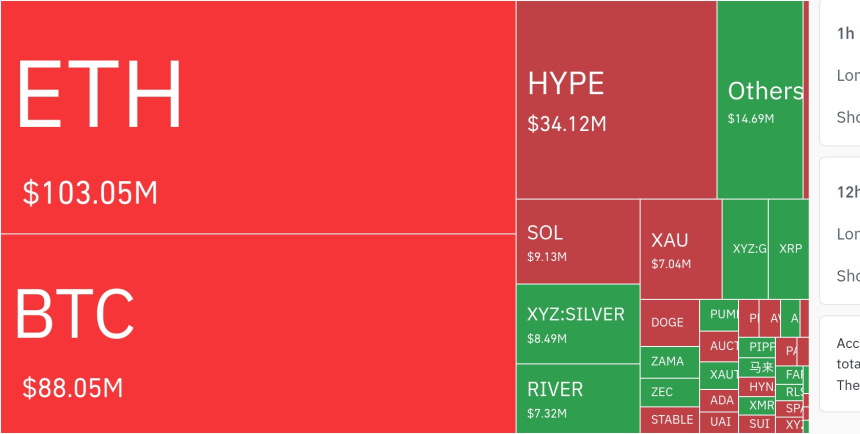Click the XRP tile

tap(790, 248)
